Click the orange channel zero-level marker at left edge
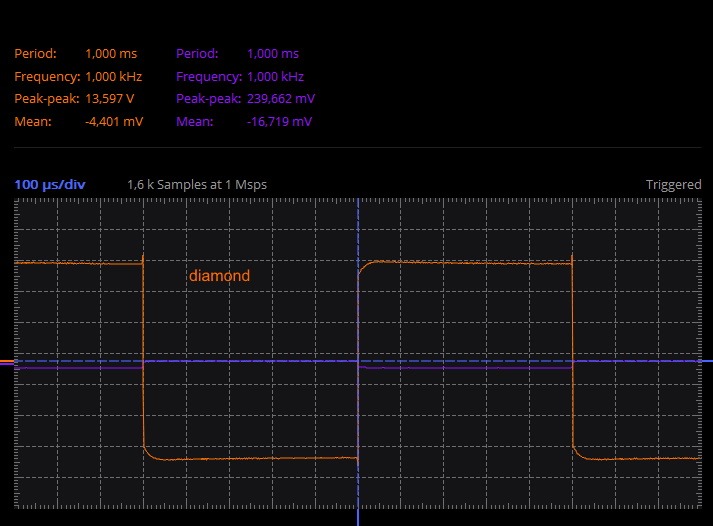Image resolution: width=713 pixels, height=526 pixels. point(7,362)
